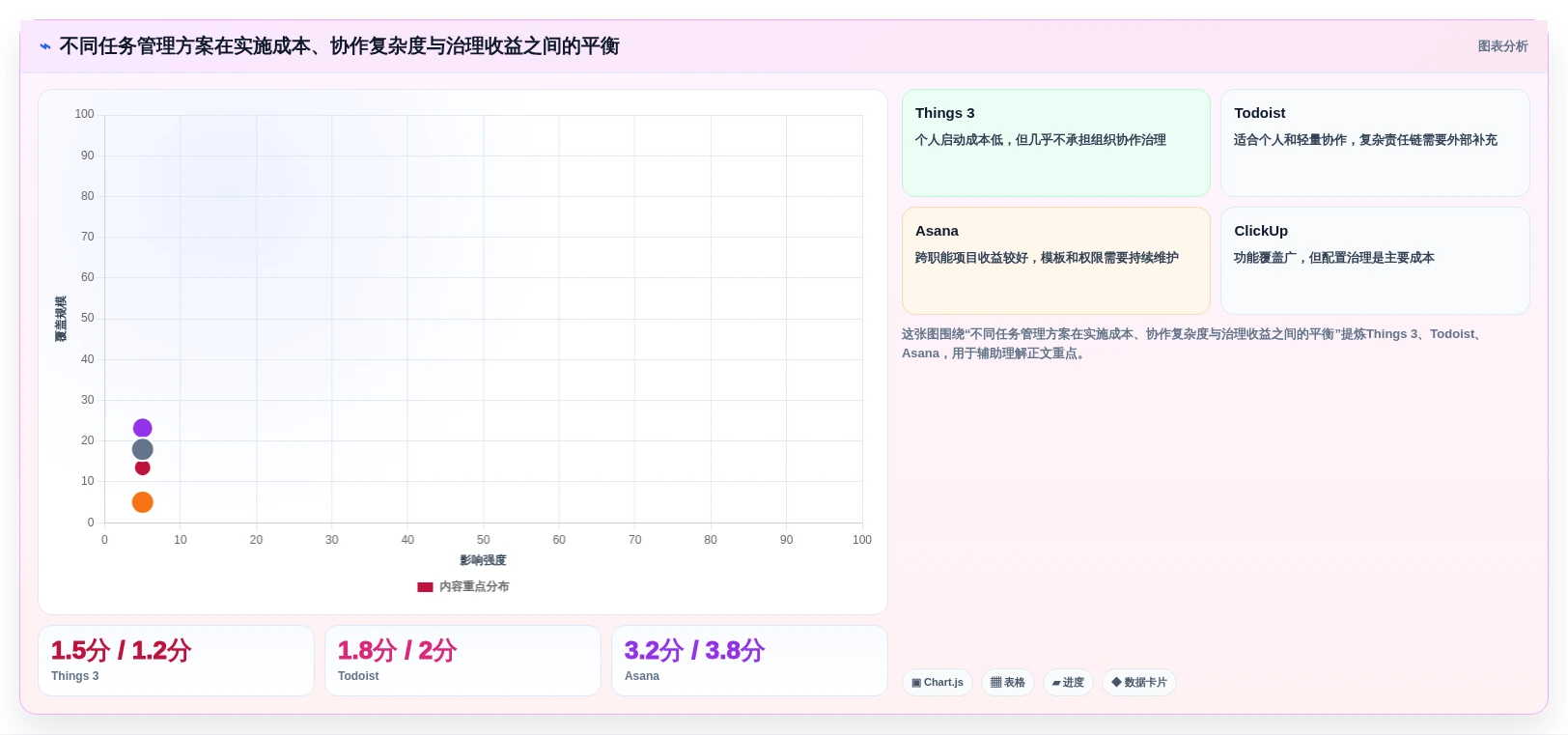
Task: Select the 3.2分 / 3.8分 Asana stat card
Action: coord(749,661)
